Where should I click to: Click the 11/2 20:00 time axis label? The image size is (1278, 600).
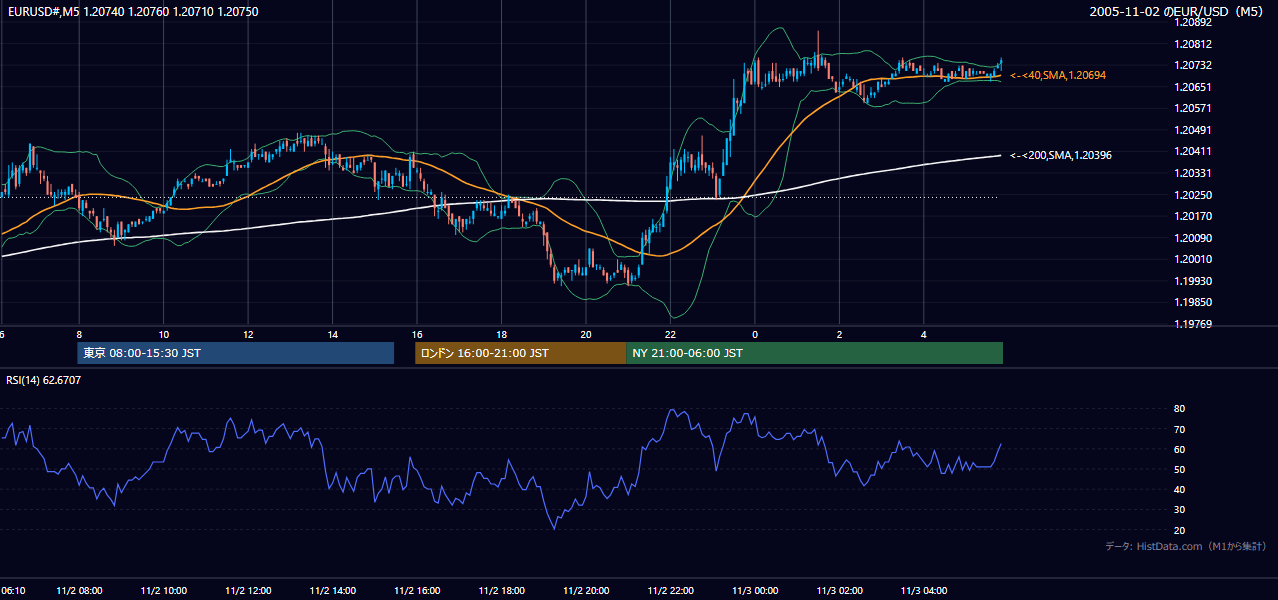[585, 591]
